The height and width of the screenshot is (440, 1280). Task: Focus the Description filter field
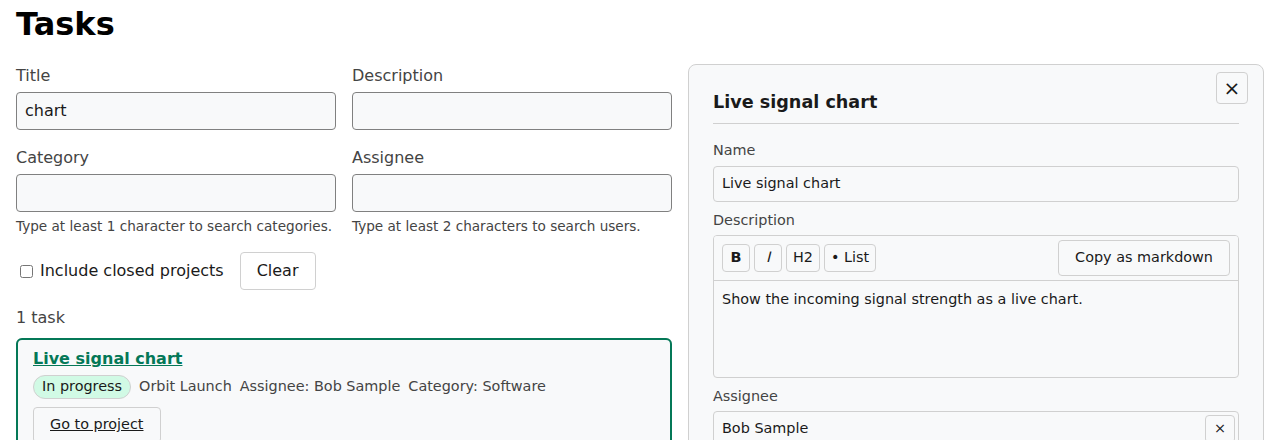512,111
